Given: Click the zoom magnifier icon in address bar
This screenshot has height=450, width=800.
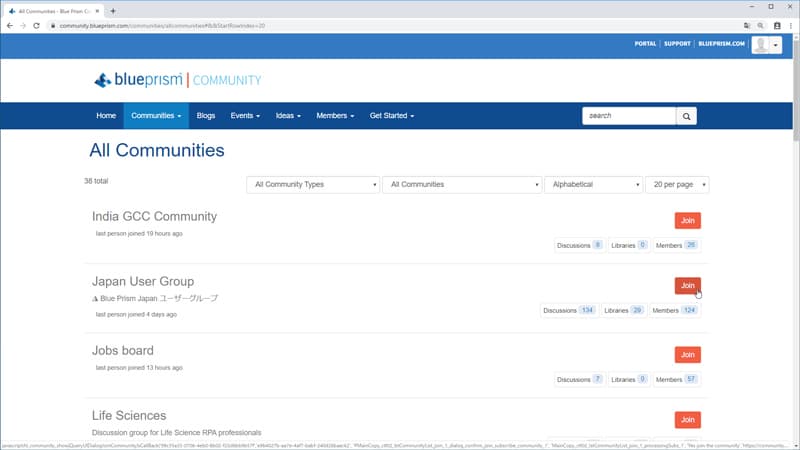Looking at the screenshot, I should point(761,26).
